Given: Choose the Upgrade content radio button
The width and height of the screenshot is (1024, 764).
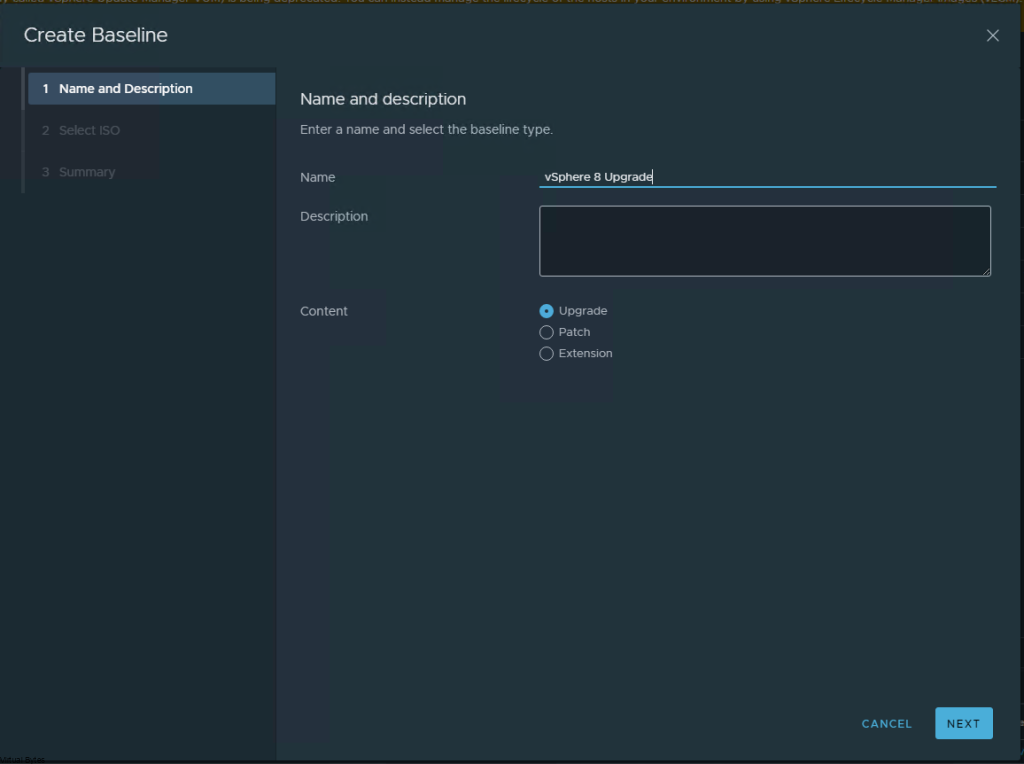Looking at the screenshot, I should pyautogui.click(x=547, y=311).
